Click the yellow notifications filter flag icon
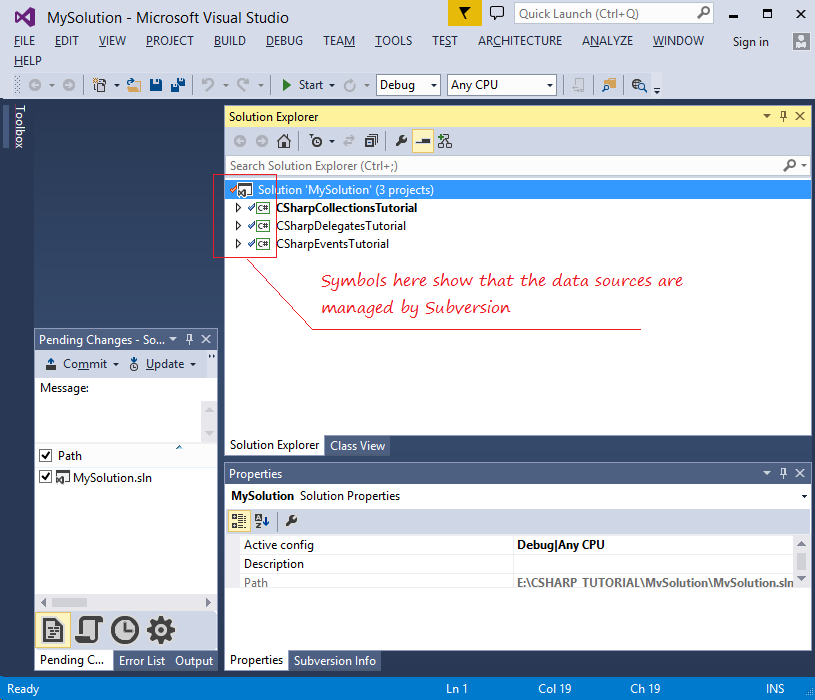 [x=465, y=13]
